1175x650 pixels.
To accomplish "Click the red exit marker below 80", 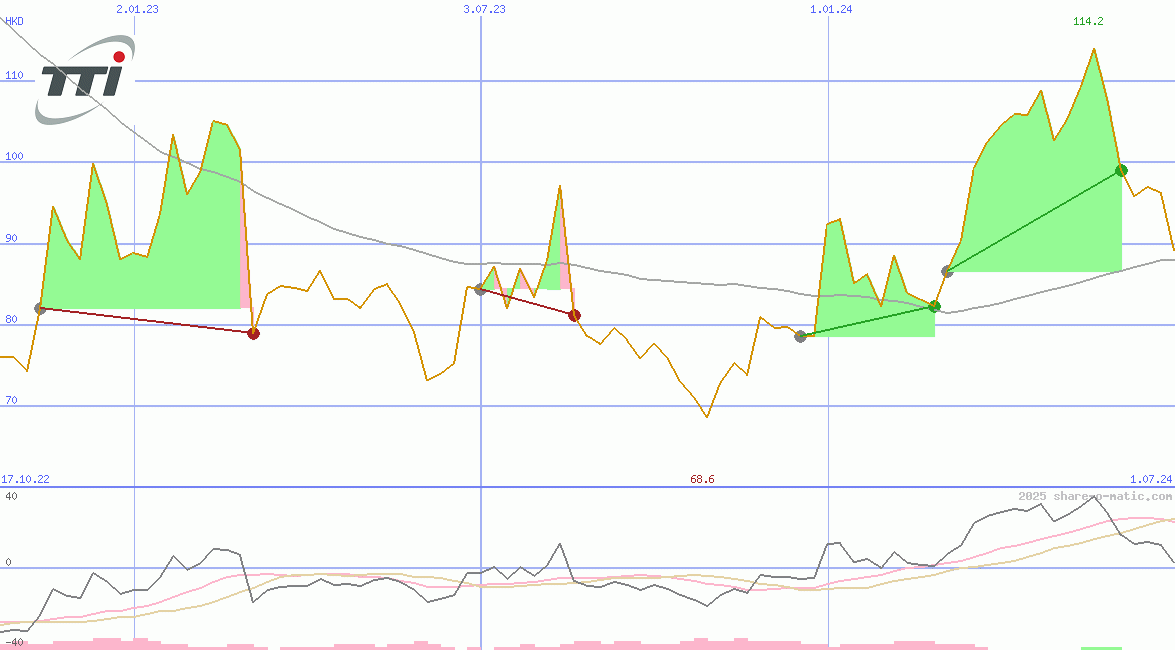I will (x=253, y=333).
